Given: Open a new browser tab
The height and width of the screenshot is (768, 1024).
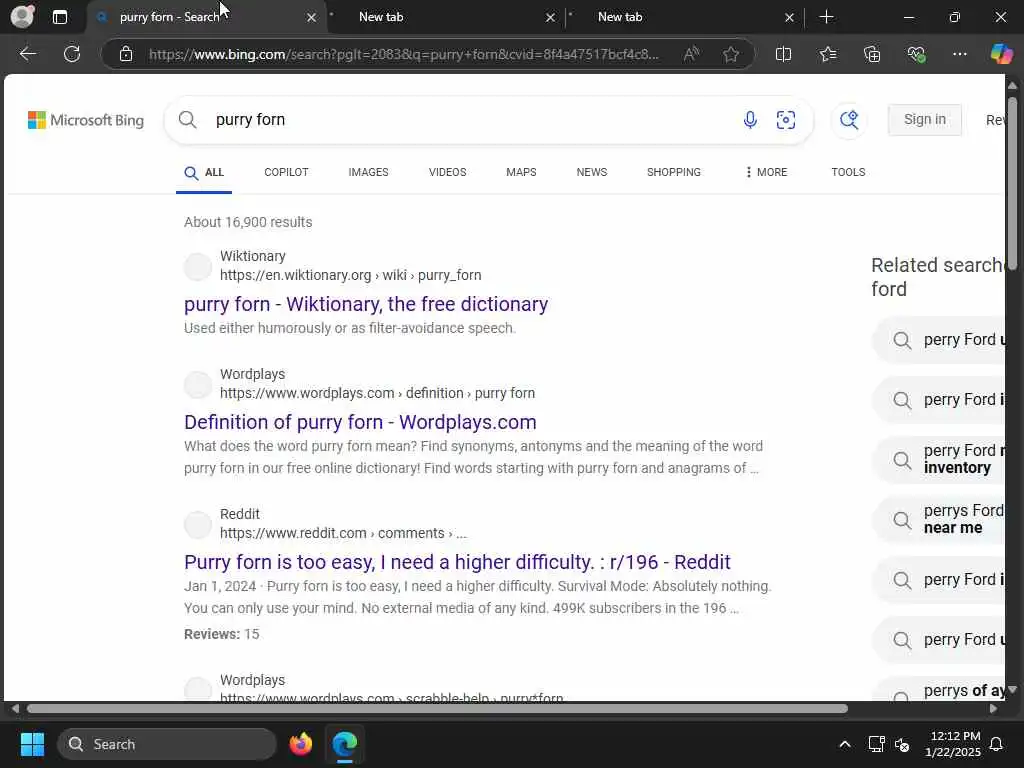Looking at the screenshot, I should pyautogui.click(x=826, y=17).
